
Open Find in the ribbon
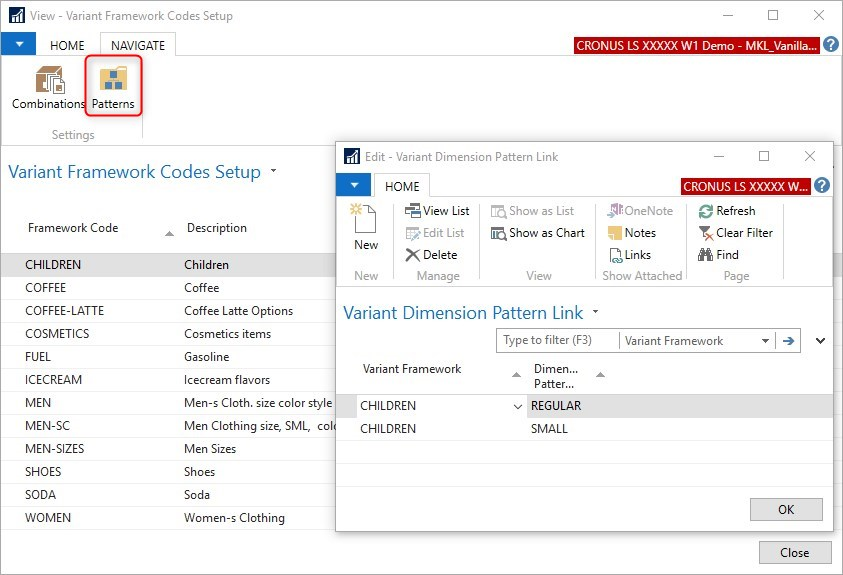(x=718, y=255)
